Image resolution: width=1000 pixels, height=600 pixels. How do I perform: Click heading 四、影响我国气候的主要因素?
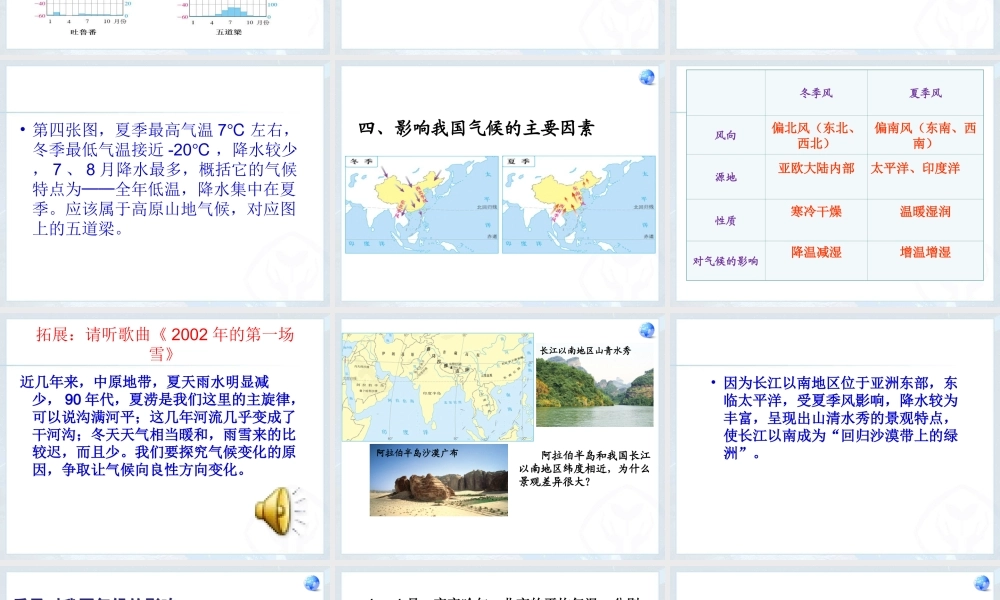(476, 128)
